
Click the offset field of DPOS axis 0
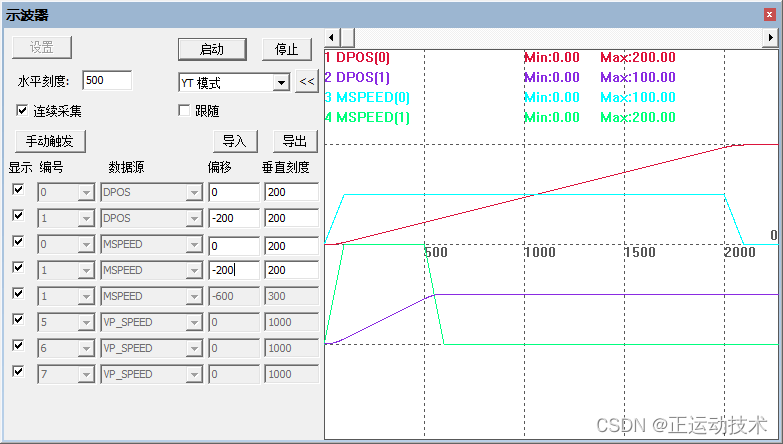click(x=234, y=192)
